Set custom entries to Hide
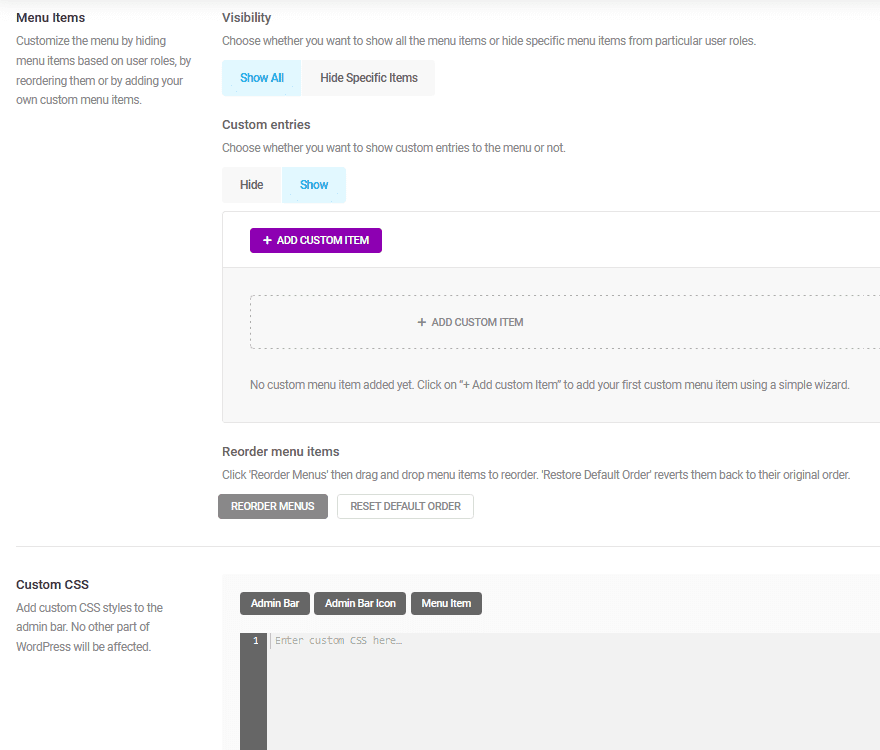Image resolution: width=880 pixels, height=750 pixels. [x=251, y=184]
